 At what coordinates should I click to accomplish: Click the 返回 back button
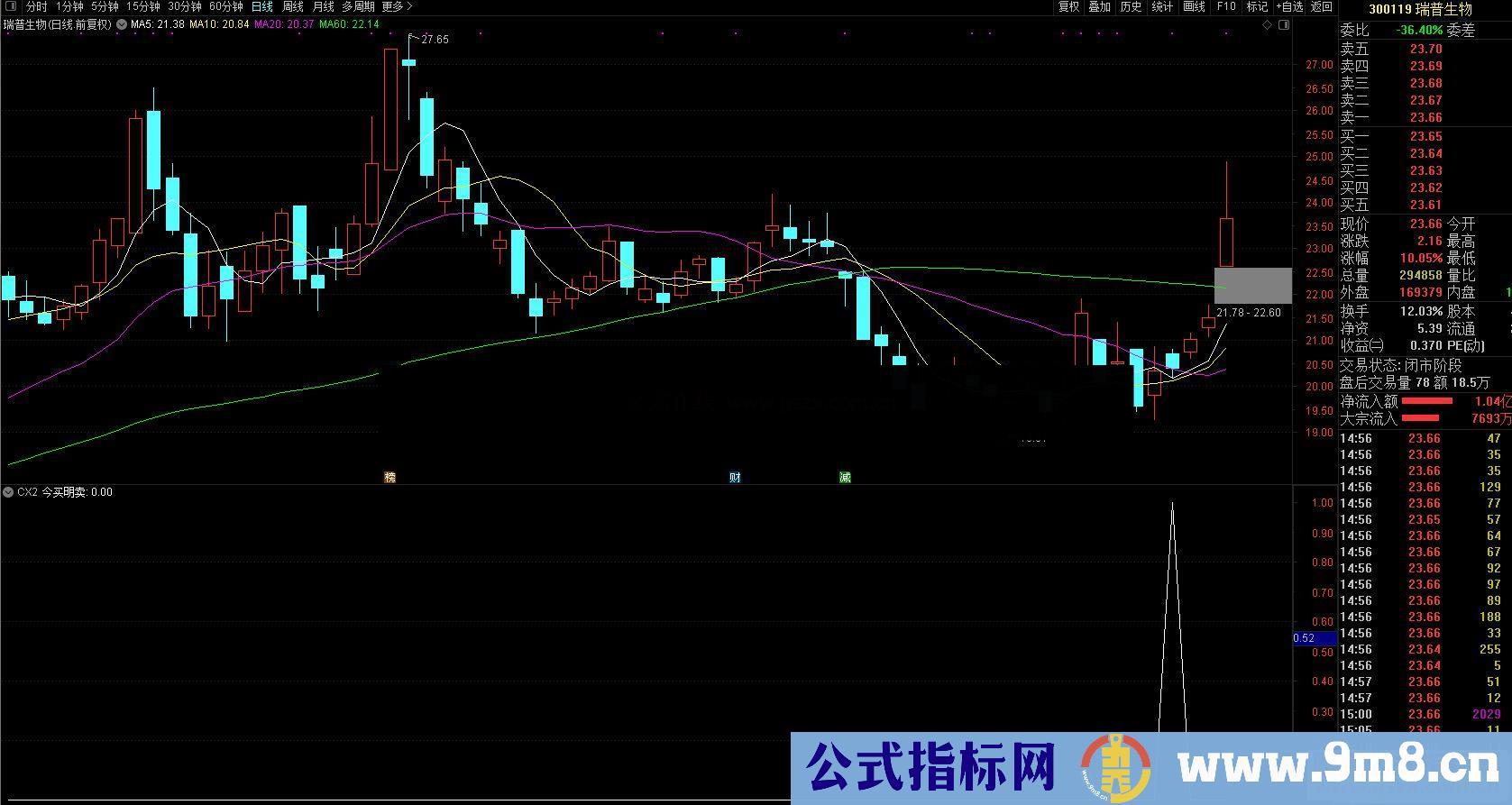(1322, 6)
